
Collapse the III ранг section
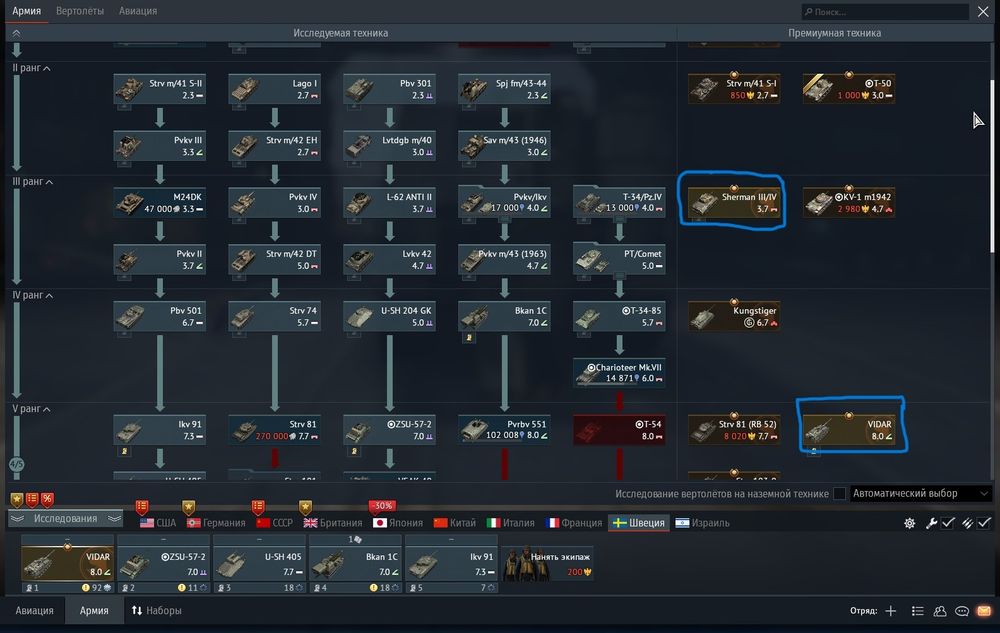click(33, 182)
